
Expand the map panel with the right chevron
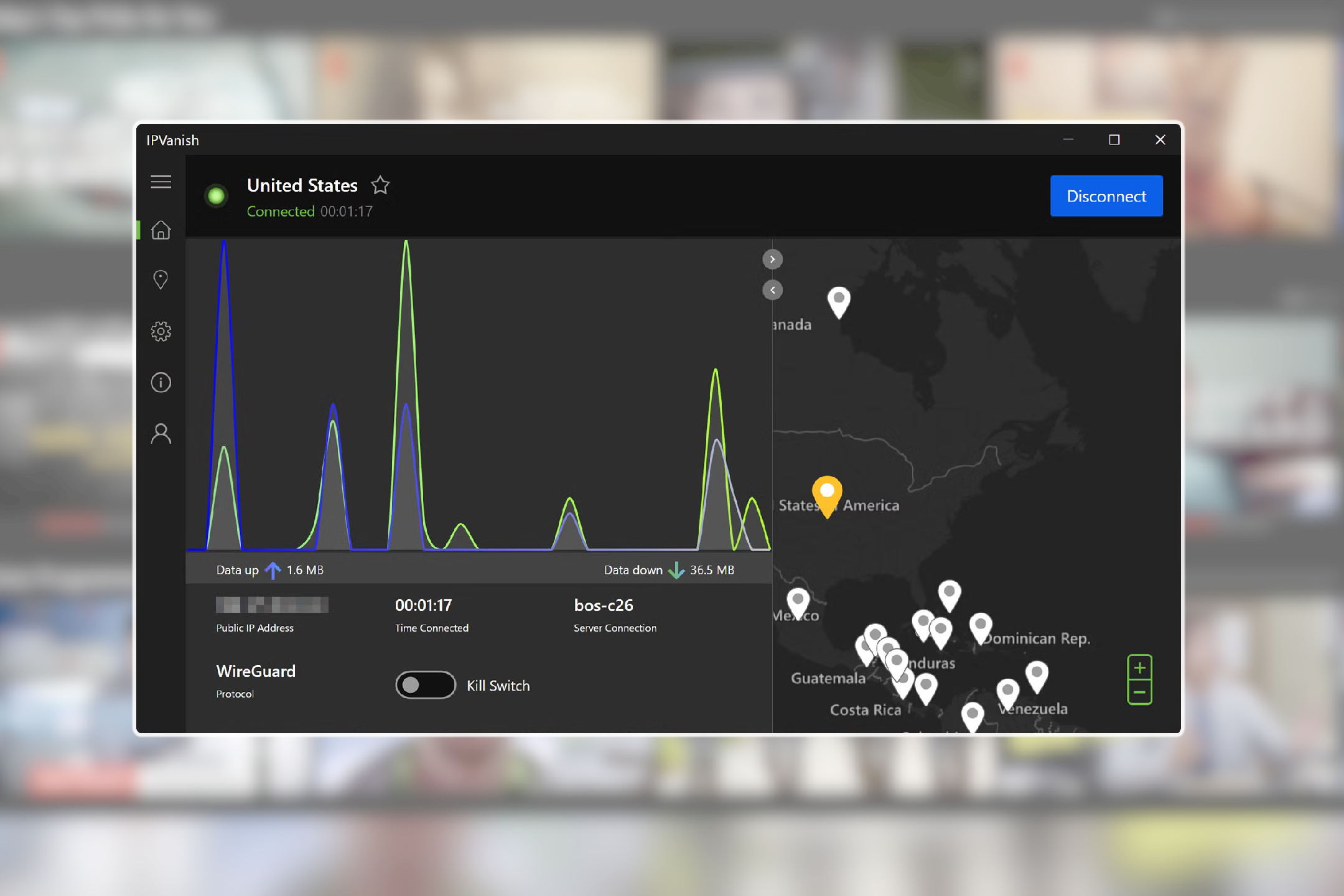pos(772,259)
